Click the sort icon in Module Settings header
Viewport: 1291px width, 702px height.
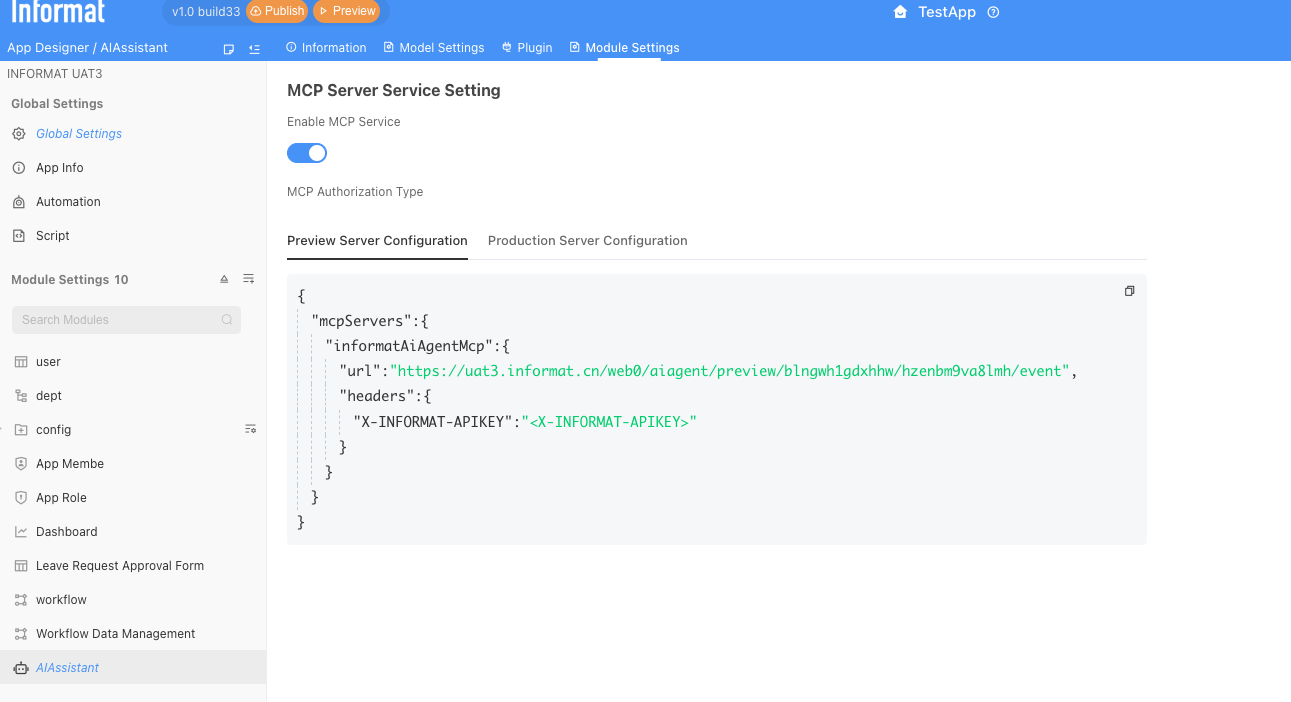(x=224, y=280)
